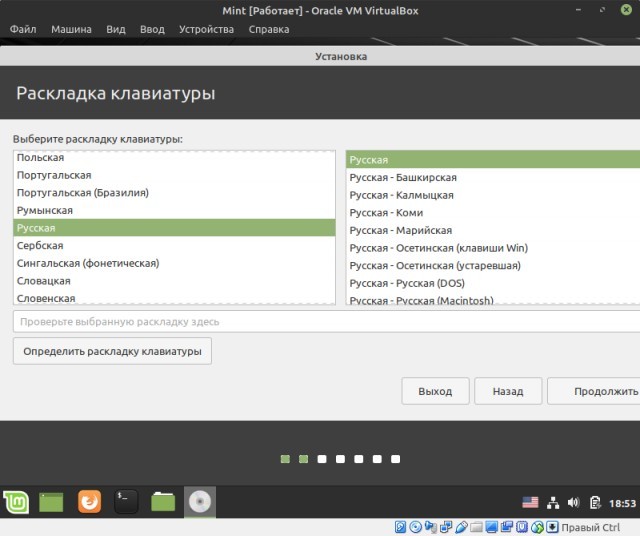640x536 pixels.
Task: Open the Linux Mint start menu
Action: click(x=16, y=502)
